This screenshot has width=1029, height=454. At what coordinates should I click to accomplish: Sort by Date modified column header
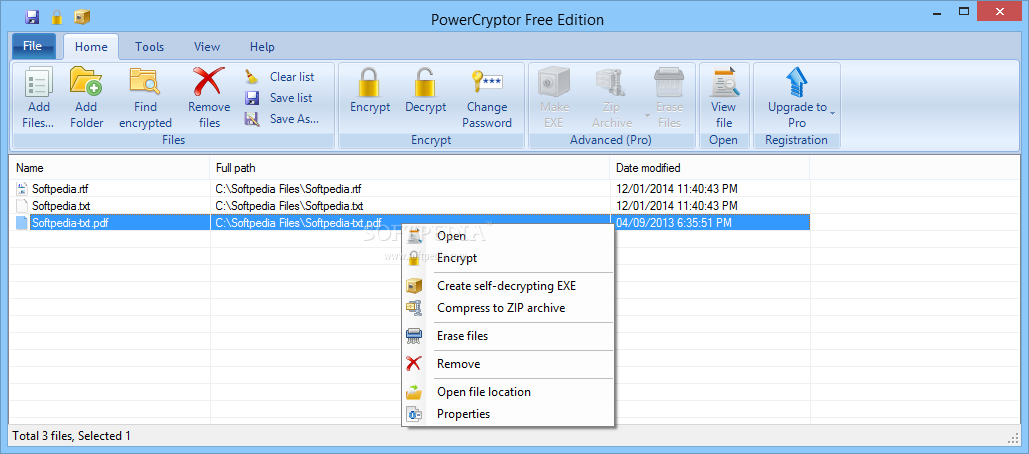click(x=709, y=168)
